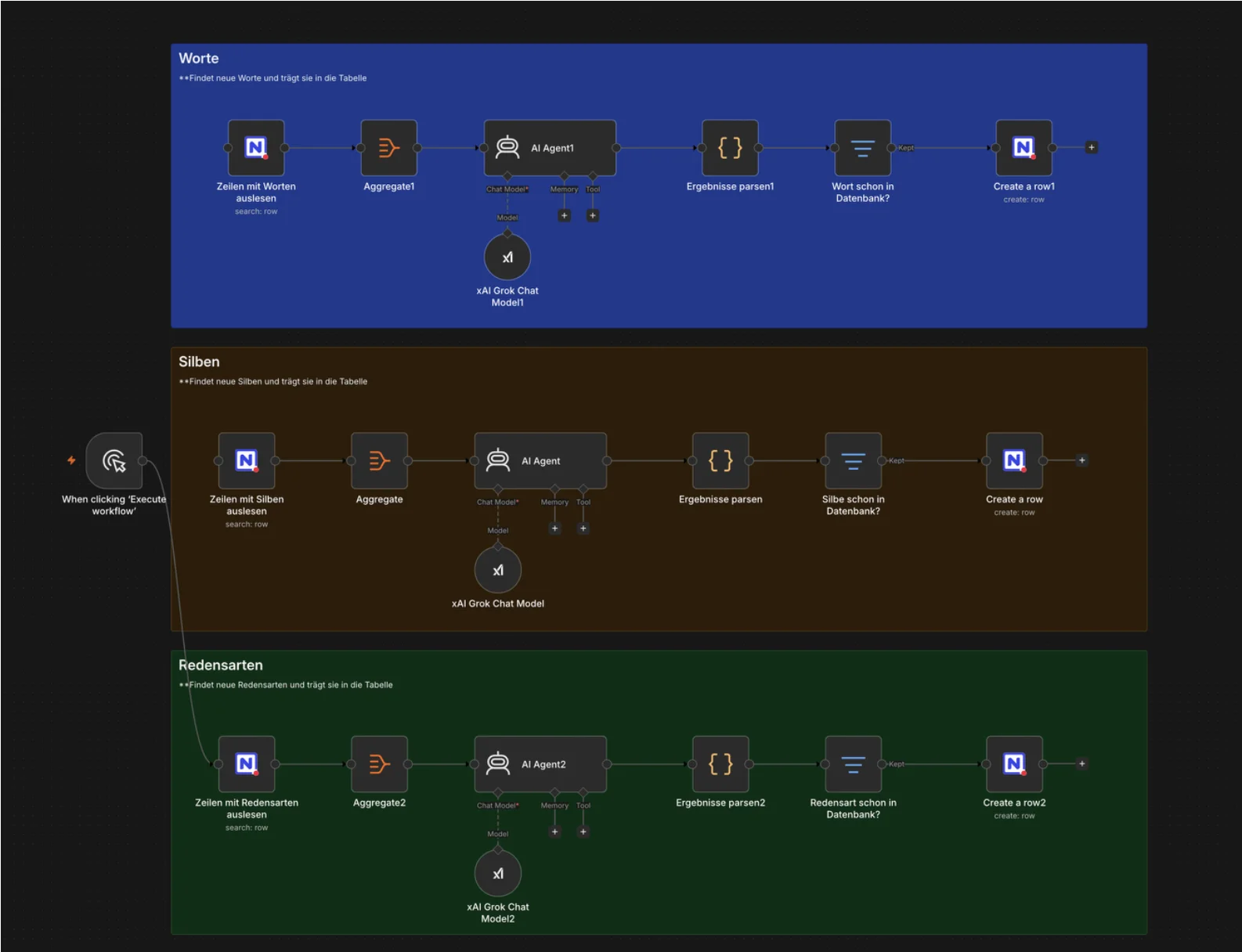Screen dimensions: 1242x952
Task: Click the 'Kept' output label of Silbe filter
Action: [x=897, y=461]
